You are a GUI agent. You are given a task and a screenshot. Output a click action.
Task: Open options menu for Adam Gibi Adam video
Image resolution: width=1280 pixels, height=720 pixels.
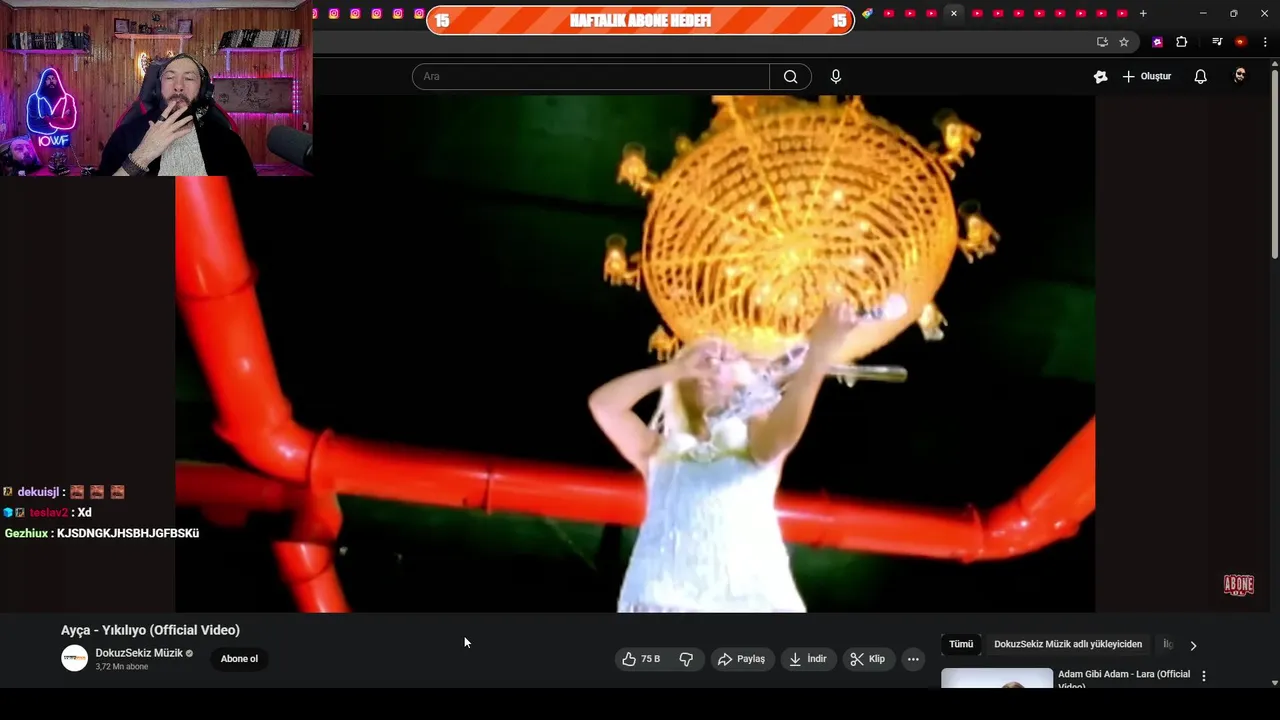1204,676
